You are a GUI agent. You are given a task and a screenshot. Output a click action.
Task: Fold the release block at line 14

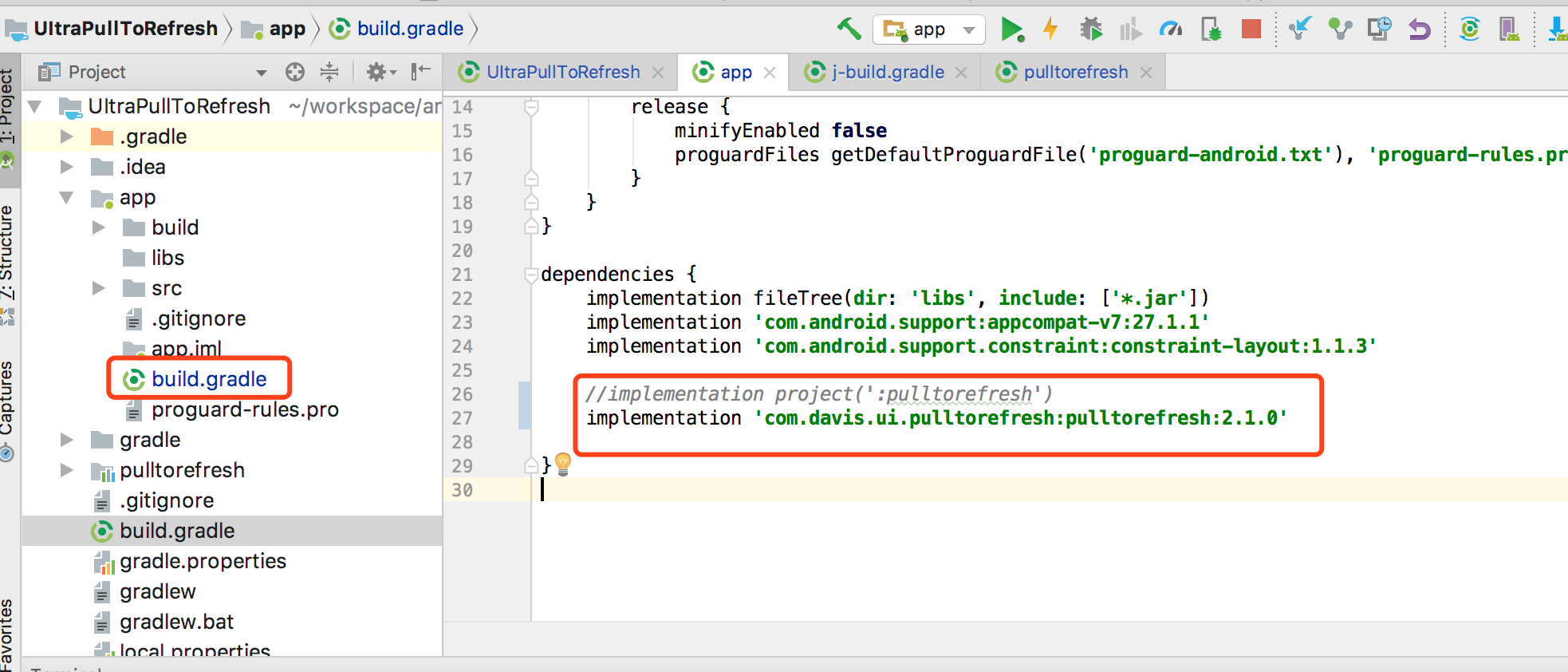click(x=531, y=107)
